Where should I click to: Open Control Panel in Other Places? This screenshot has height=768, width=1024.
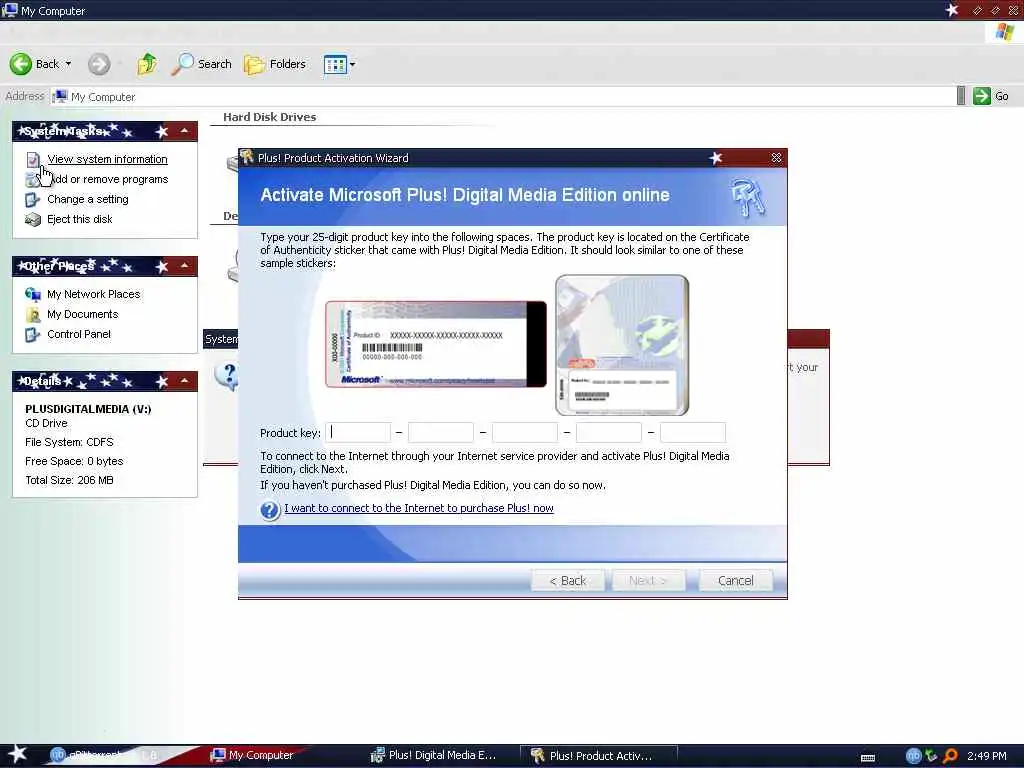[x=79, y=334]
